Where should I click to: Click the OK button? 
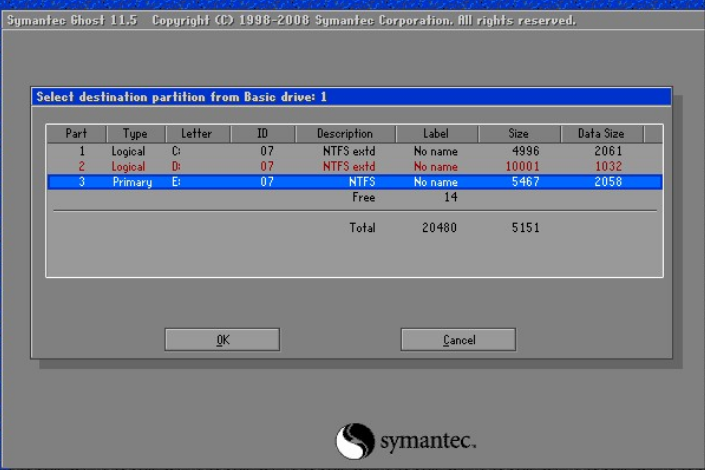point(222,340)
